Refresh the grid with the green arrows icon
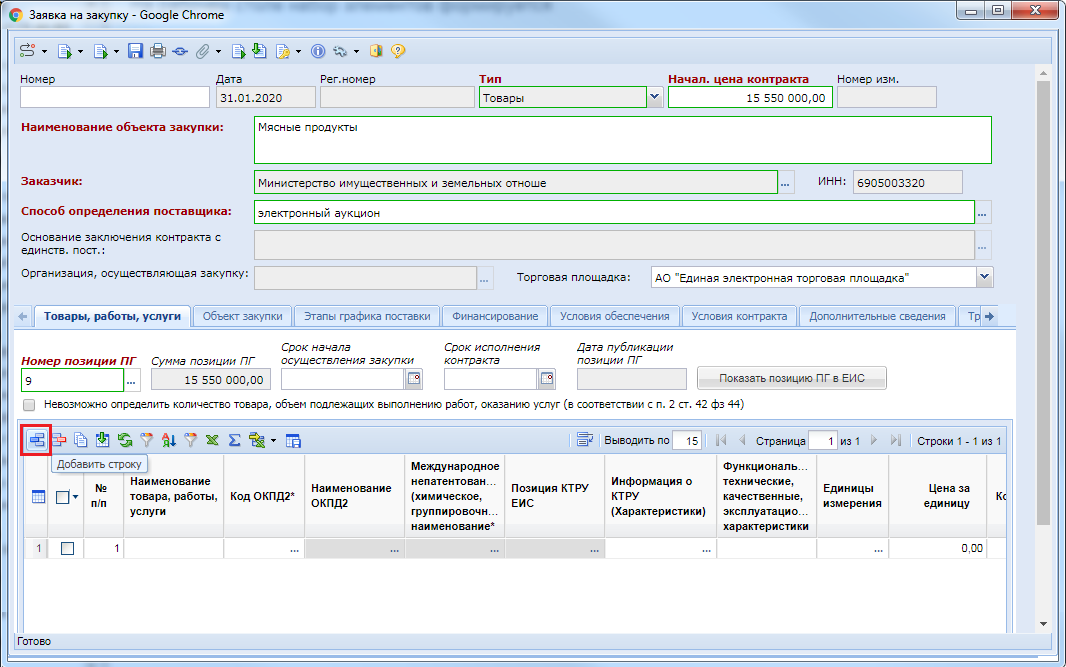1066x667 pixels. (125, 441)
